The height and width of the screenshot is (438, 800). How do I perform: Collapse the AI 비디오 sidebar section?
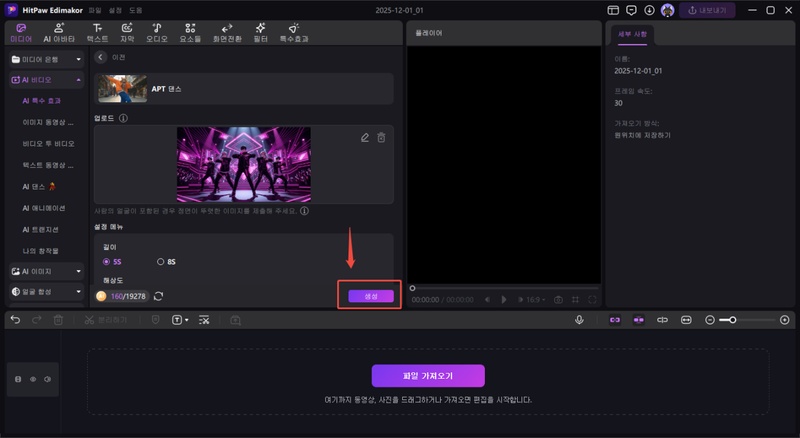pyautogui.click(x=78, y=79)
